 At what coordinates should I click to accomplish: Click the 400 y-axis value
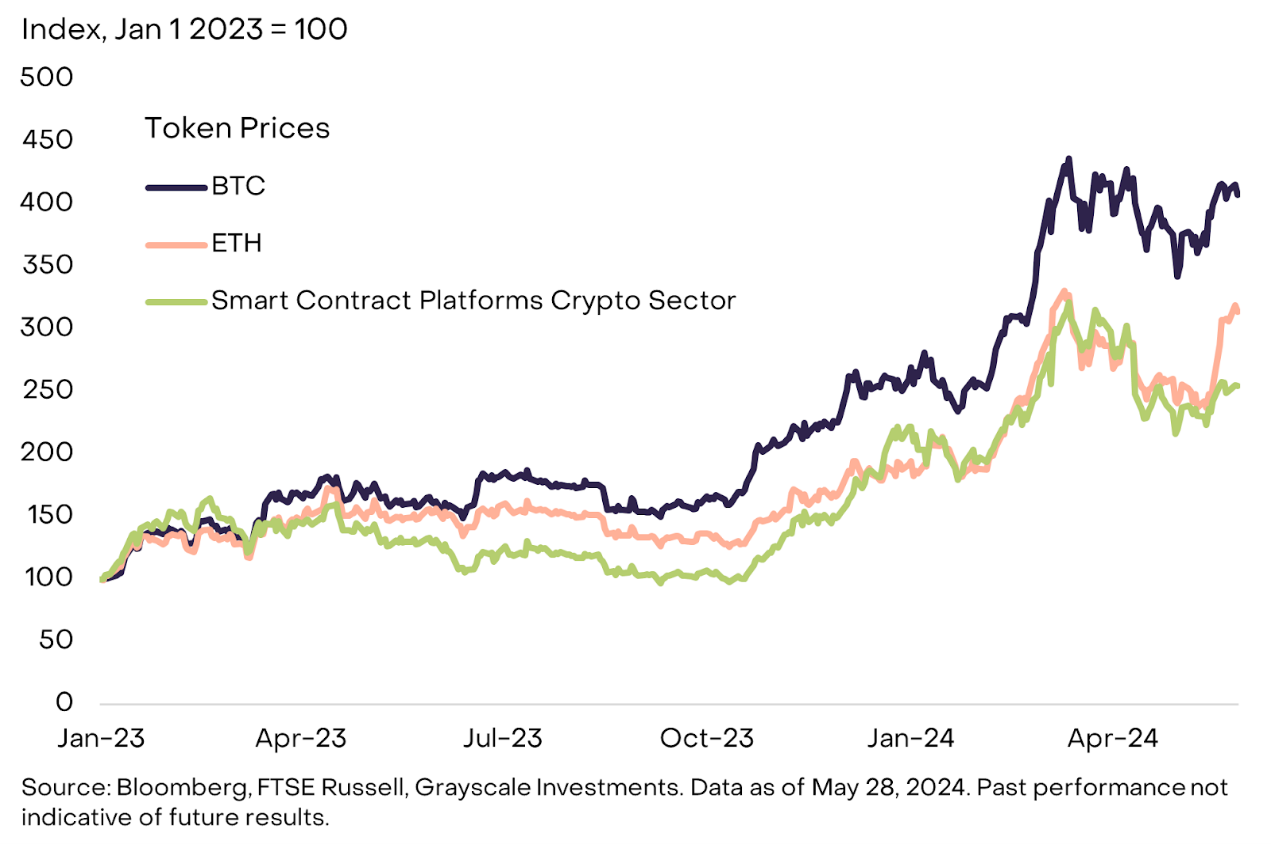pyautogui.click(x=46, y=203)
